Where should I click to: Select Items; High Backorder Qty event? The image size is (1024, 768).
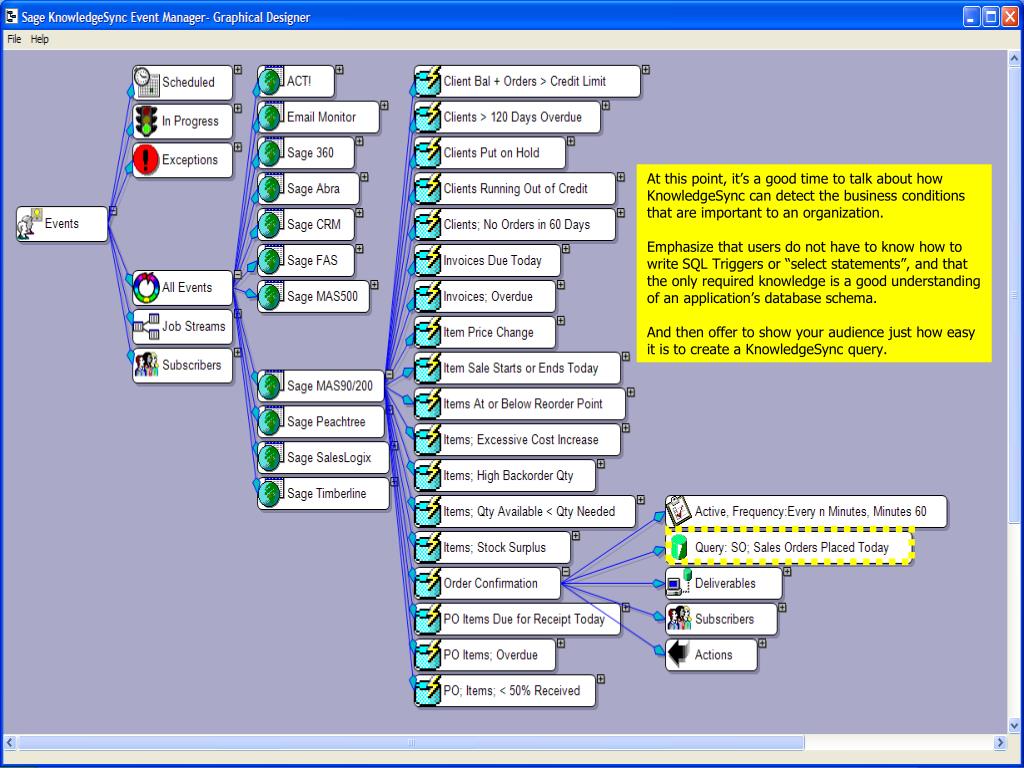[x=505, y=476]
